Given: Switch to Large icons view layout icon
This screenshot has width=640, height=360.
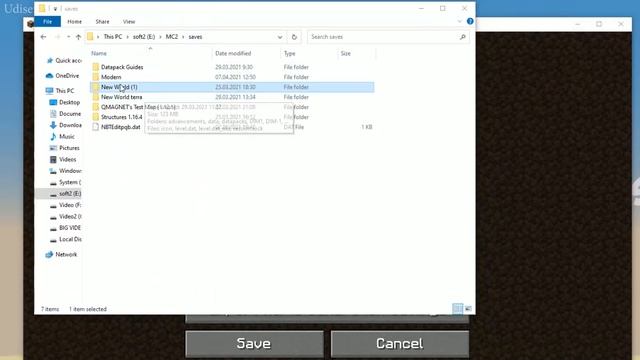Looking at the screenshot, I should pyautogui.click(x=468, y=309).
